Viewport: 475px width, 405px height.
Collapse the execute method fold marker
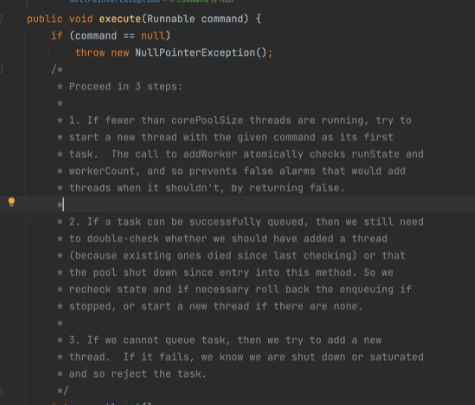coord(1,19)
